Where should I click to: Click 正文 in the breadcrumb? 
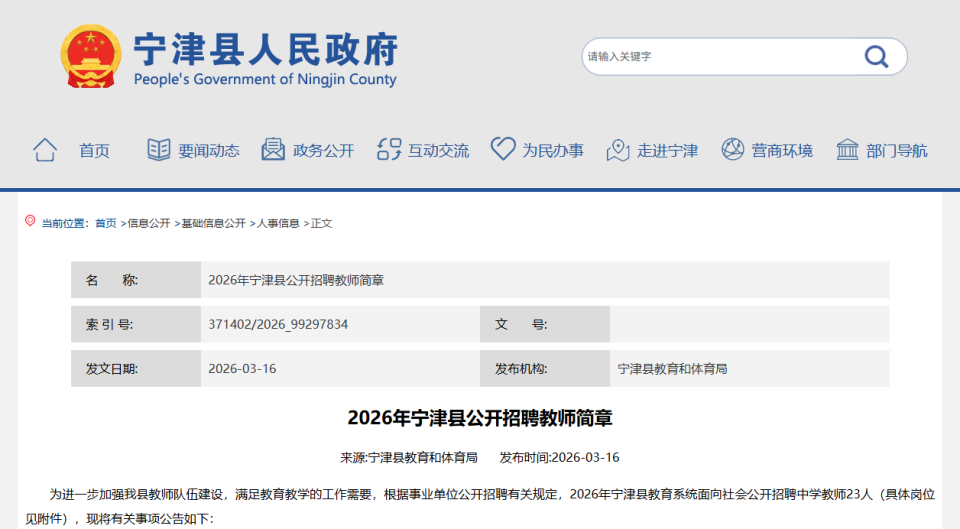[321, 223]
